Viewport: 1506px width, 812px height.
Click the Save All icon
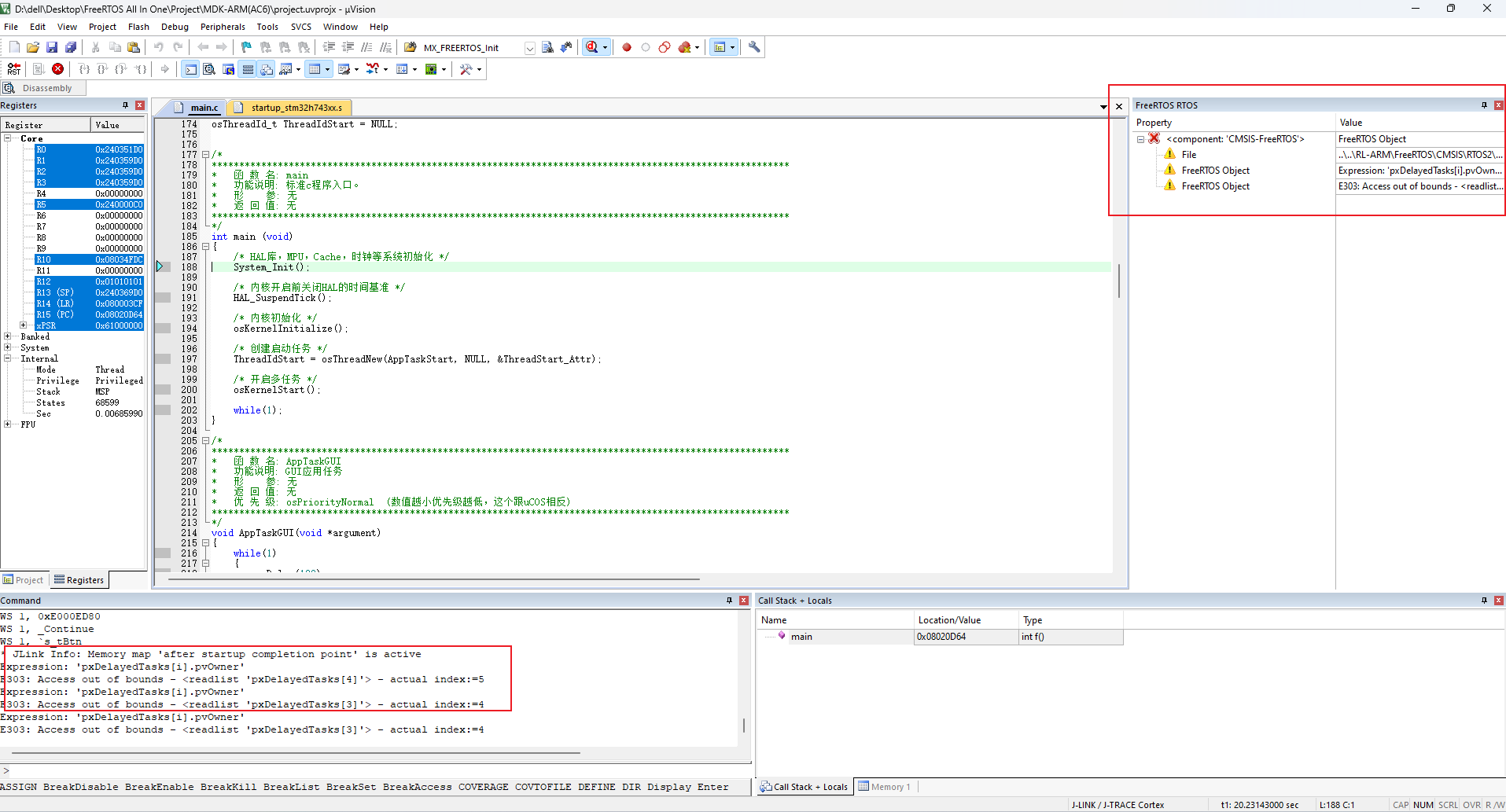click(71, 47)
